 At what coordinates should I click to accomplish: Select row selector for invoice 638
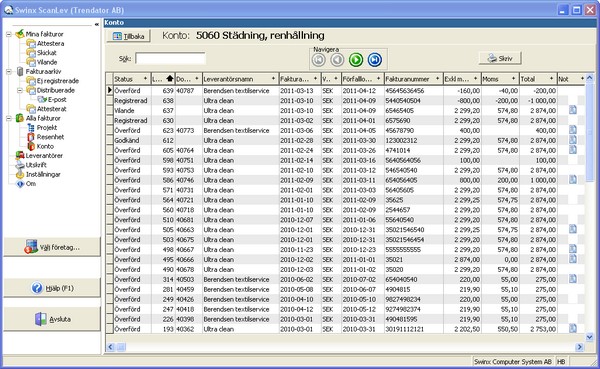[x=109, y=101]
